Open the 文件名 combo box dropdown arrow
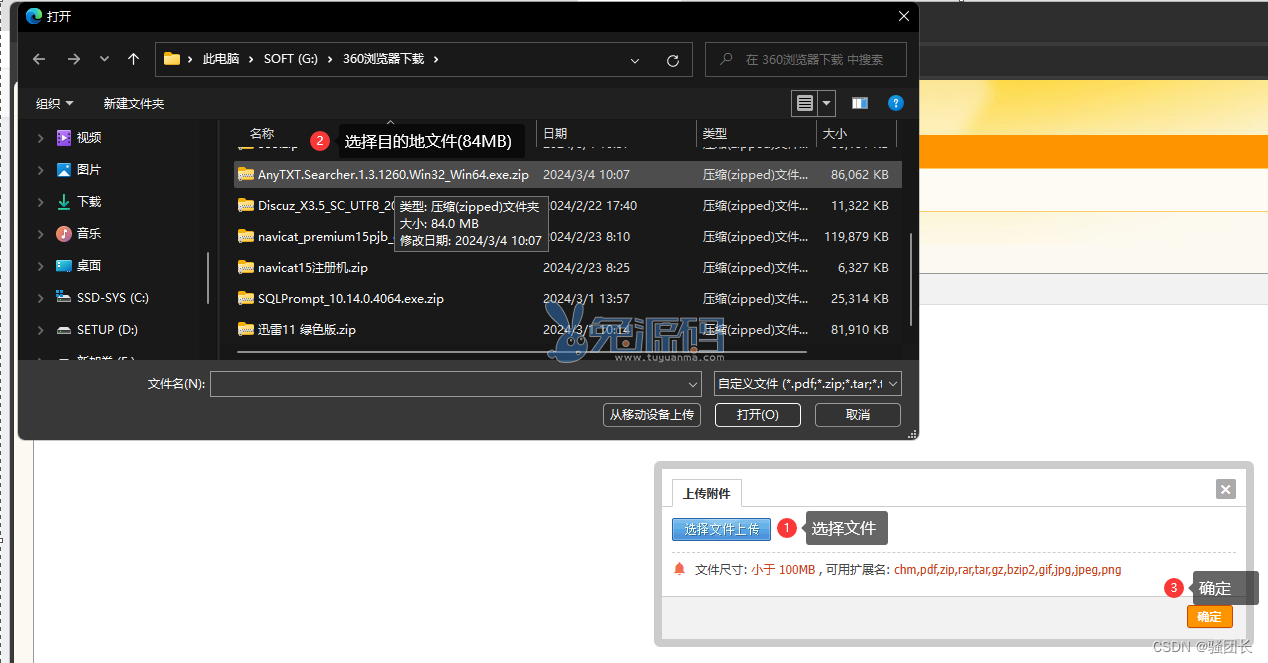Screen dimensions: 1268x663 (x=694, y=384)
